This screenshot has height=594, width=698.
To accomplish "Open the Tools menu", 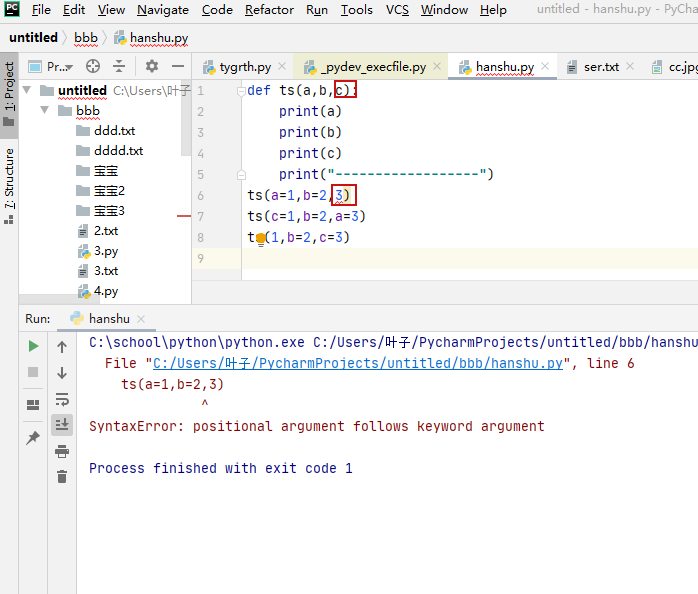I will pos(357,10).
